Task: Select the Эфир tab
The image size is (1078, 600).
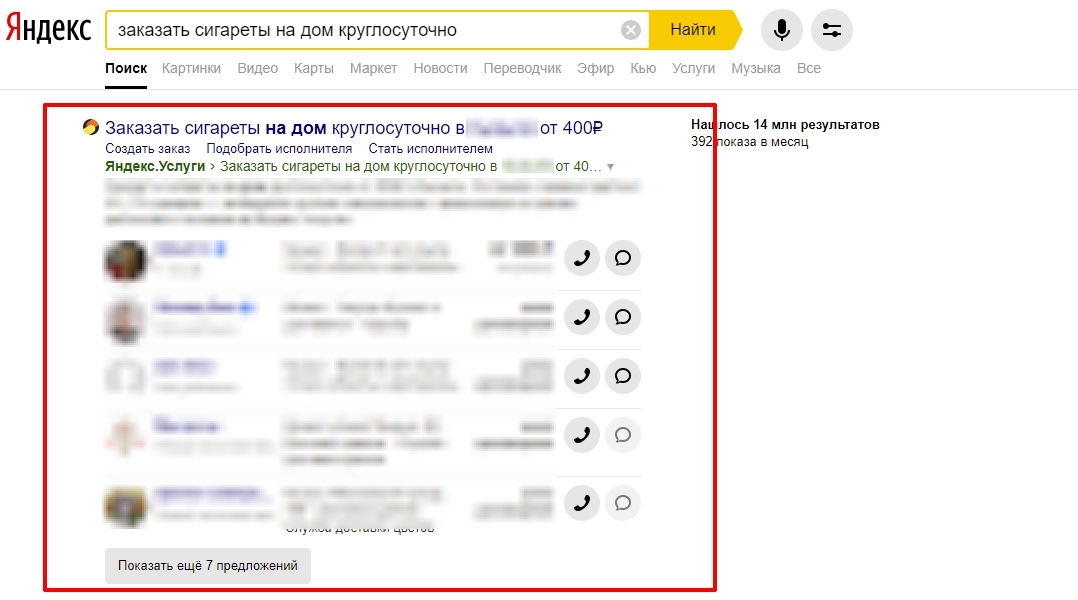Action: click(595, 68)
